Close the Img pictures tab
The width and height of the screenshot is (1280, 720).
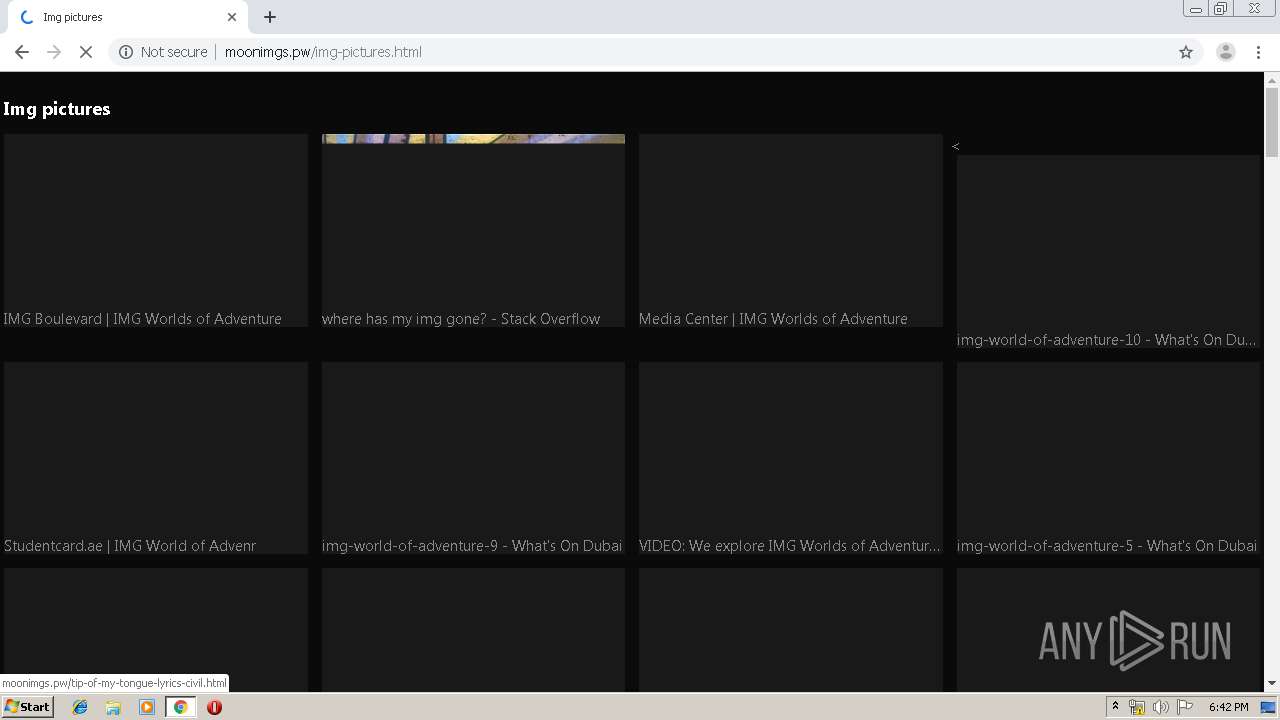tap(232, 17)
